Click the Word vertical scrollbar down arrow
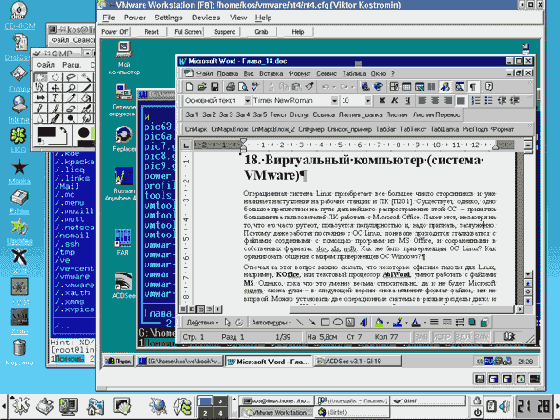This screenshot has width=560, height=420. (528, 274)
